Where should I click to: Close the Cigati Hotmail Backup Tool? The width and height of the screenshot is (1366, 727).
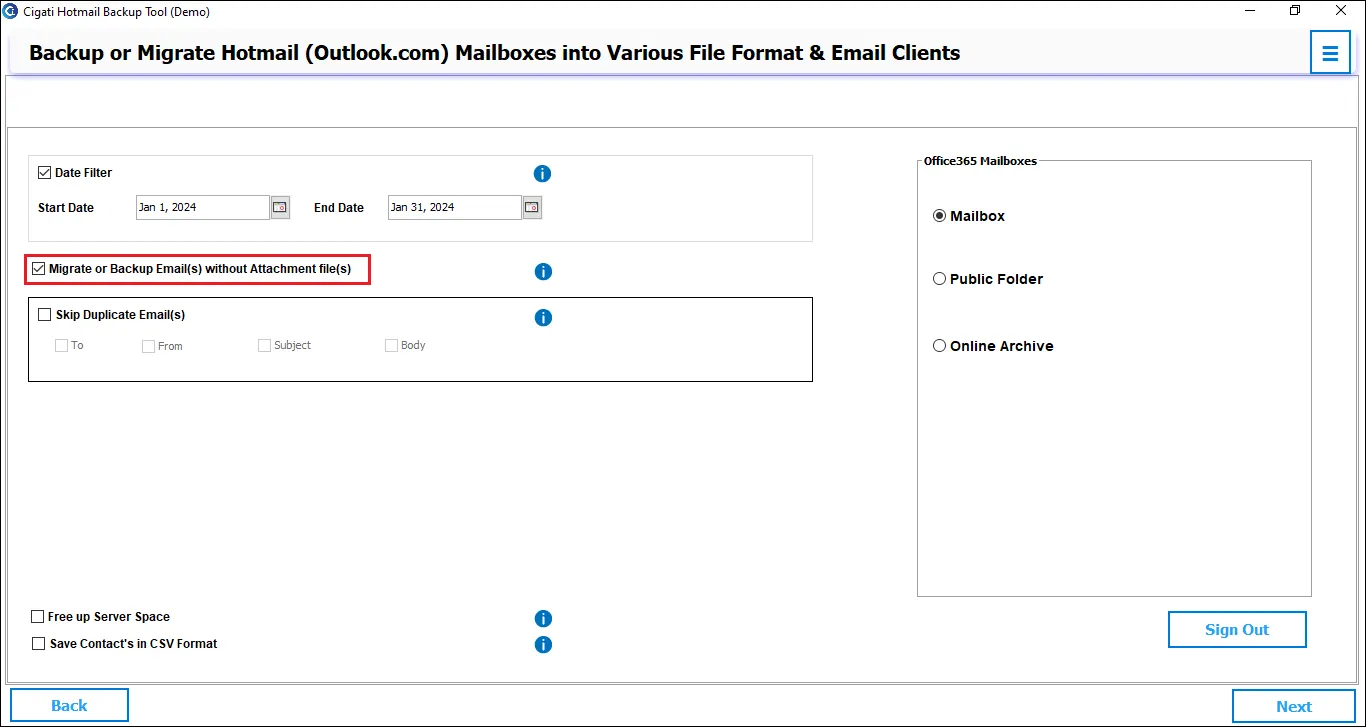coord(1342,11)
